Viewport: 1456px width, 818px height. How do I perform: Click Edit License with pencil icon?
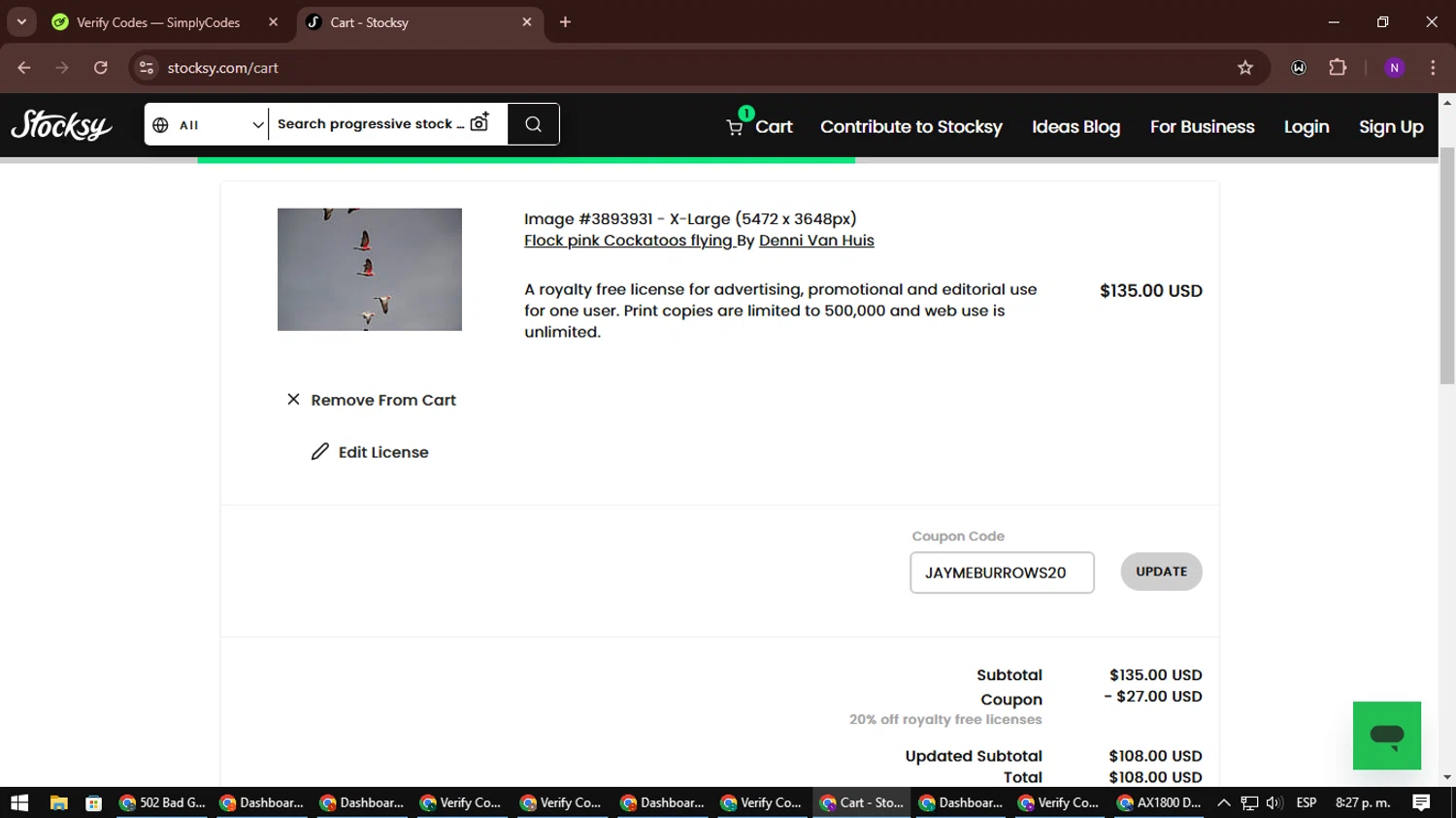[370, 452]
